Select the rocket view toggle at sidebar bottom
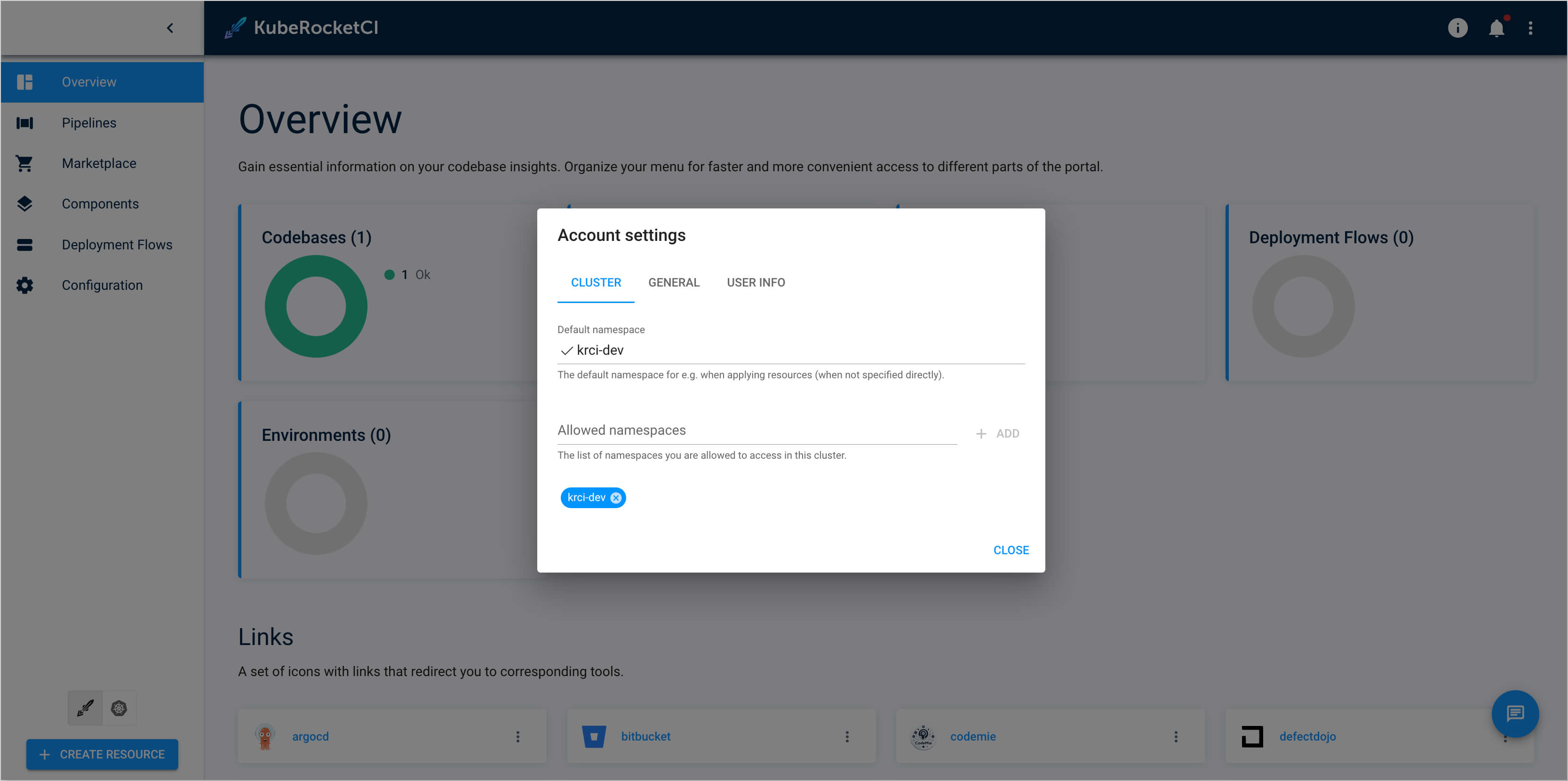1568x781 pixels. (x=85, y=708)
